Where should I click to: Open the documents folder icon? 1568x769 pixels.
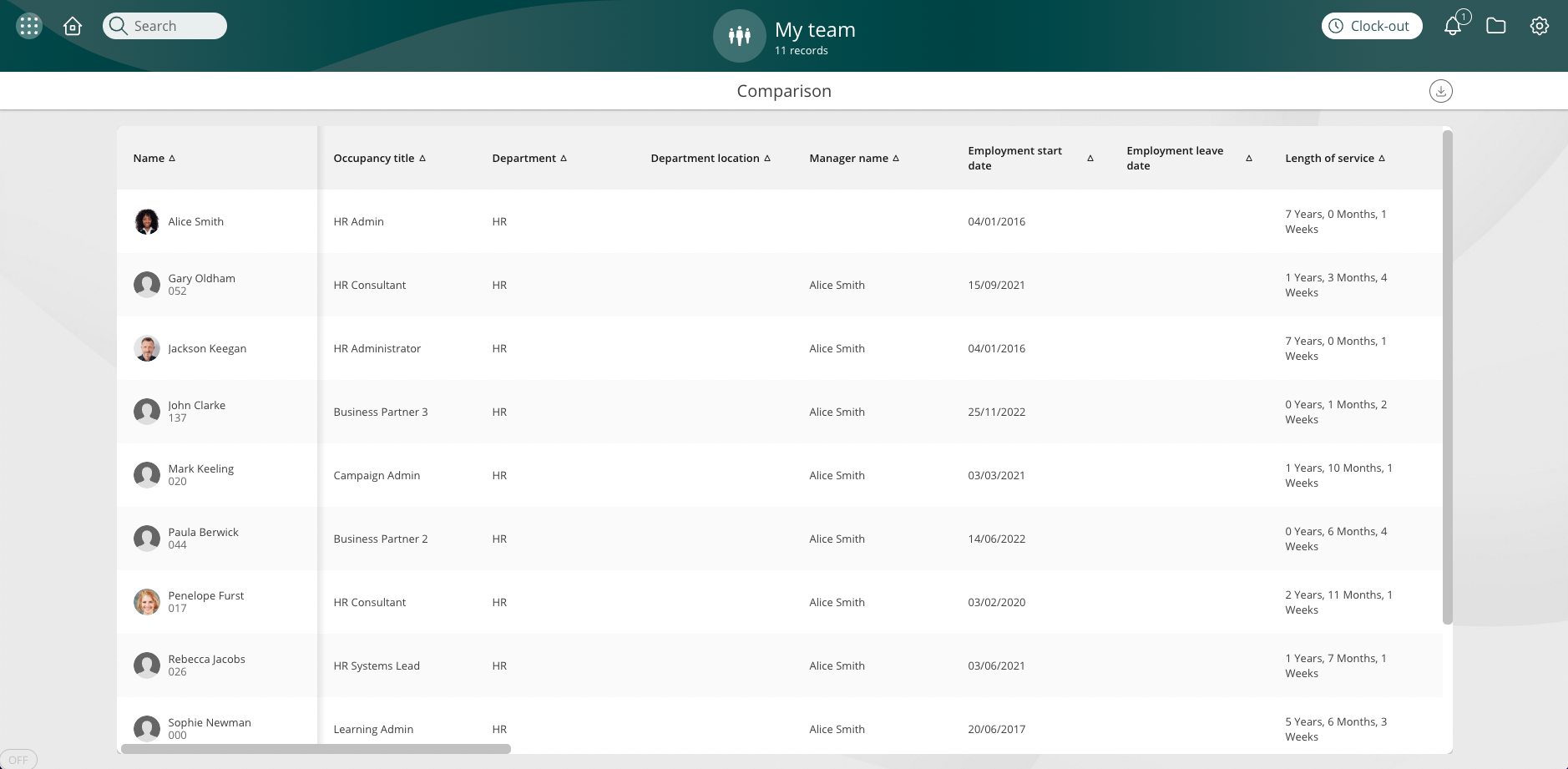pos(1496,26)
